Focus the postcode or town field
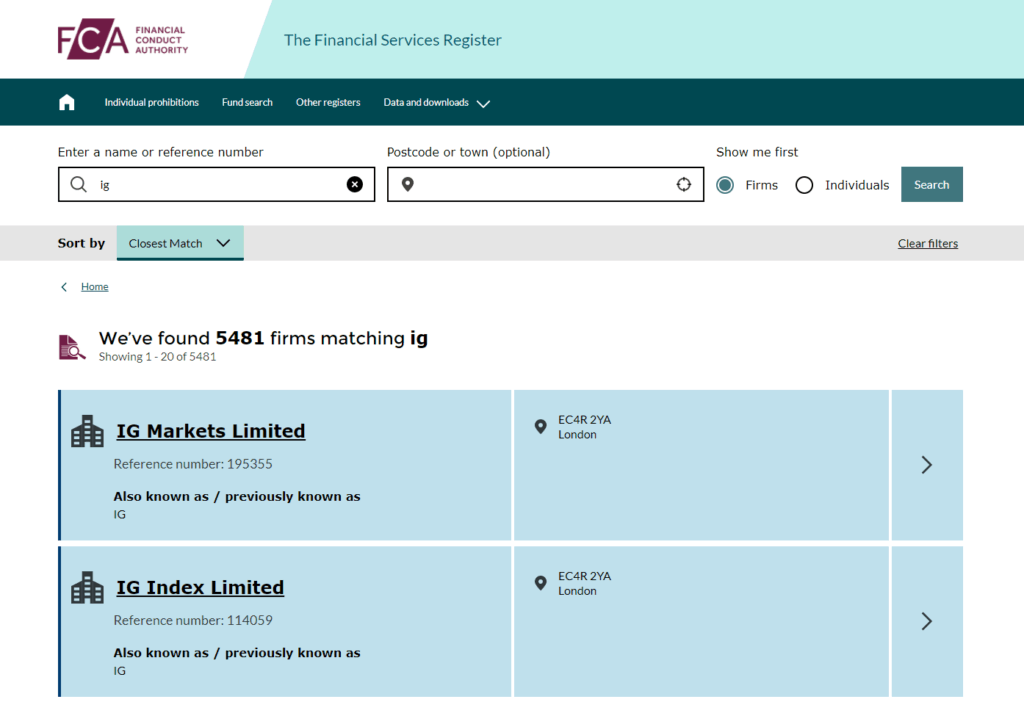1024x702 pixels. tap(545, 185)
